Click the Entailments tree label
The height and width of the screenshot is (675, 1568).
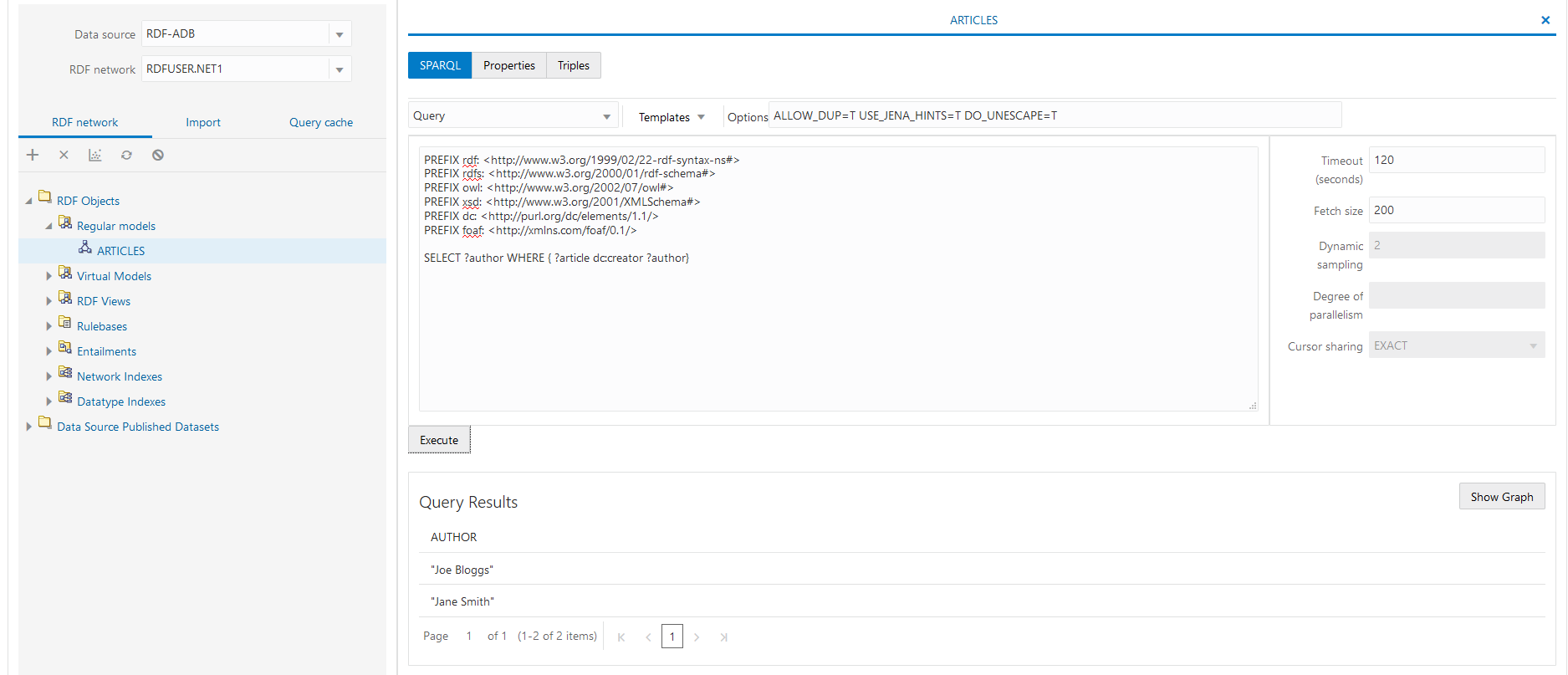106,351
